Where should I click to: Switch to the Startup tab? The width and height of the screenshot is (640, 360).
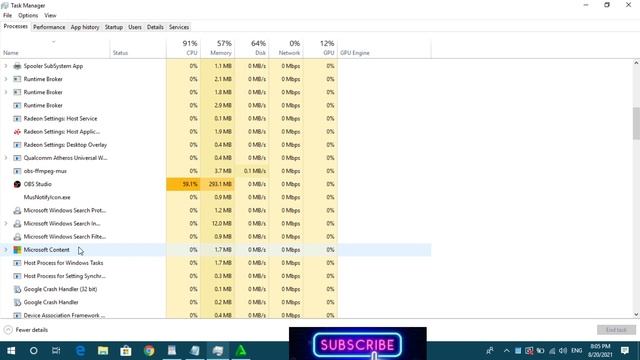click(x=113, y=27)
